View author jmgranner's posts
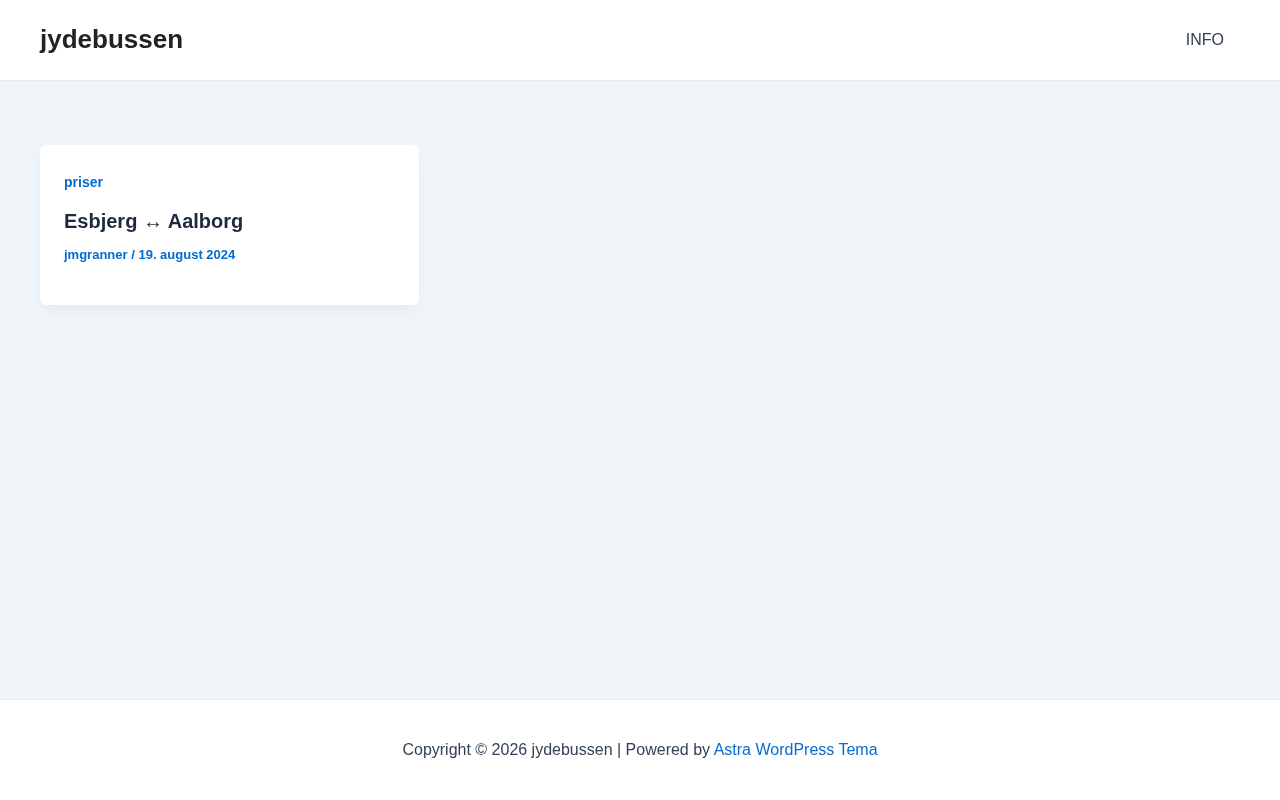 click(96, 255)
